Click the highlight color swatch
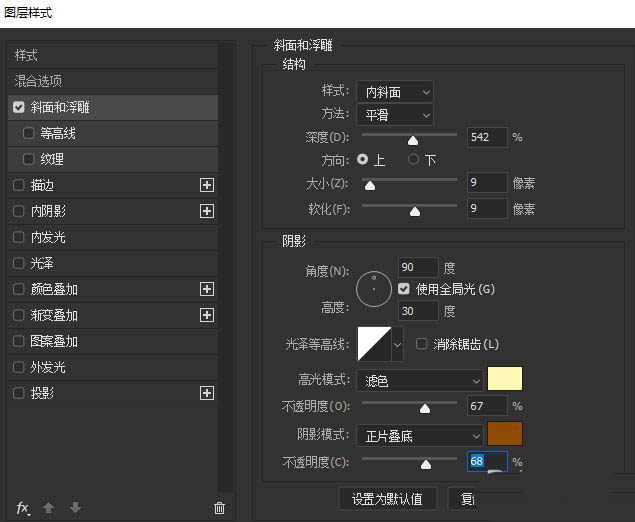Viewport: 635px width, 522px height. (505, 379)
